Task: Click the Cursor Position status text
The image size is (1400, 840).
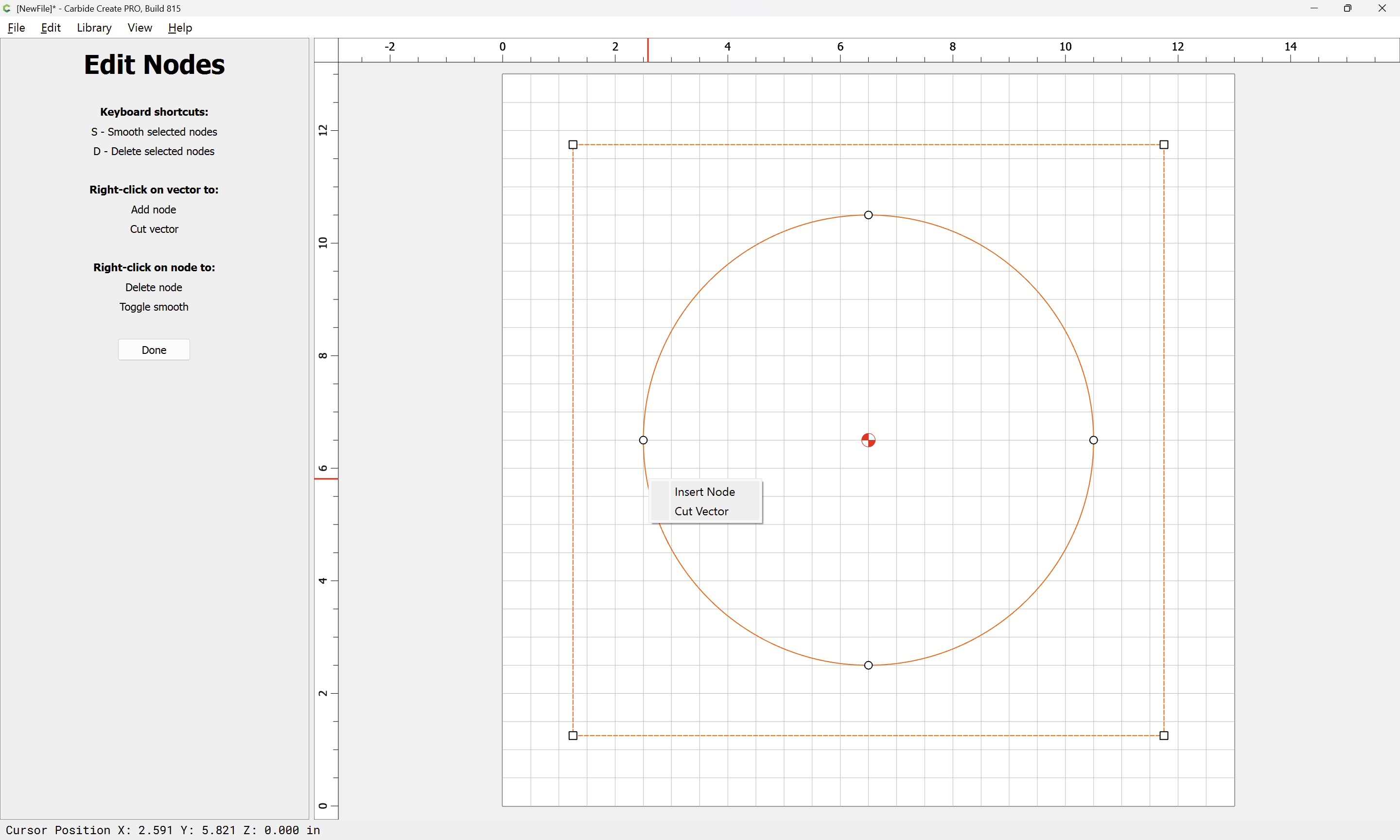Action: click(163, 830)
